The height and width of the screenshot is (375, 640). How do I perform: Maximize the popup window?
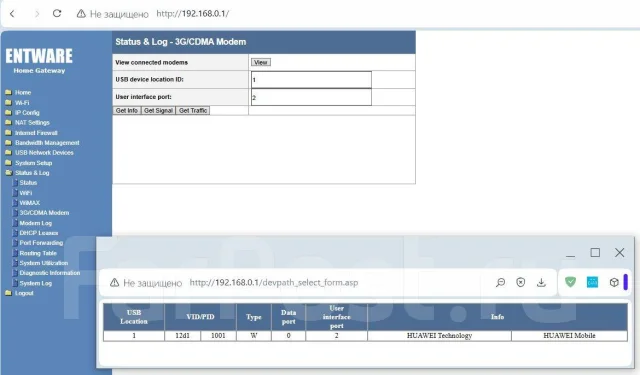595,253
